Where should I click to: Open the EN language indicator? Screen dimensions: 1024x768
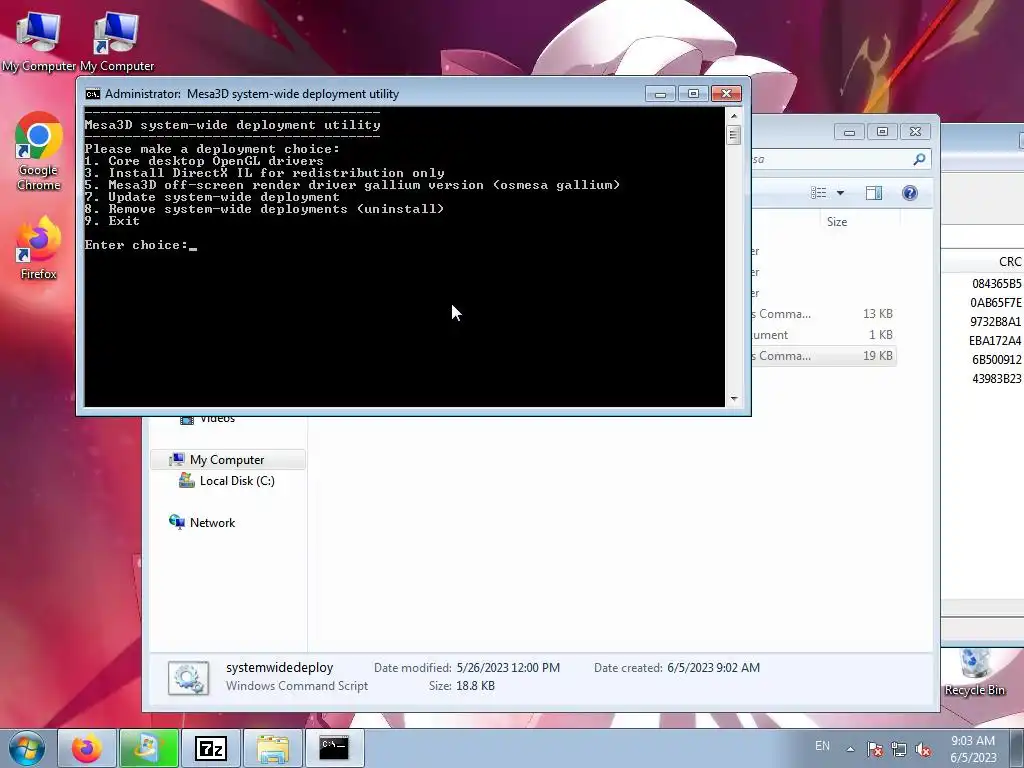tap(822, 746)
